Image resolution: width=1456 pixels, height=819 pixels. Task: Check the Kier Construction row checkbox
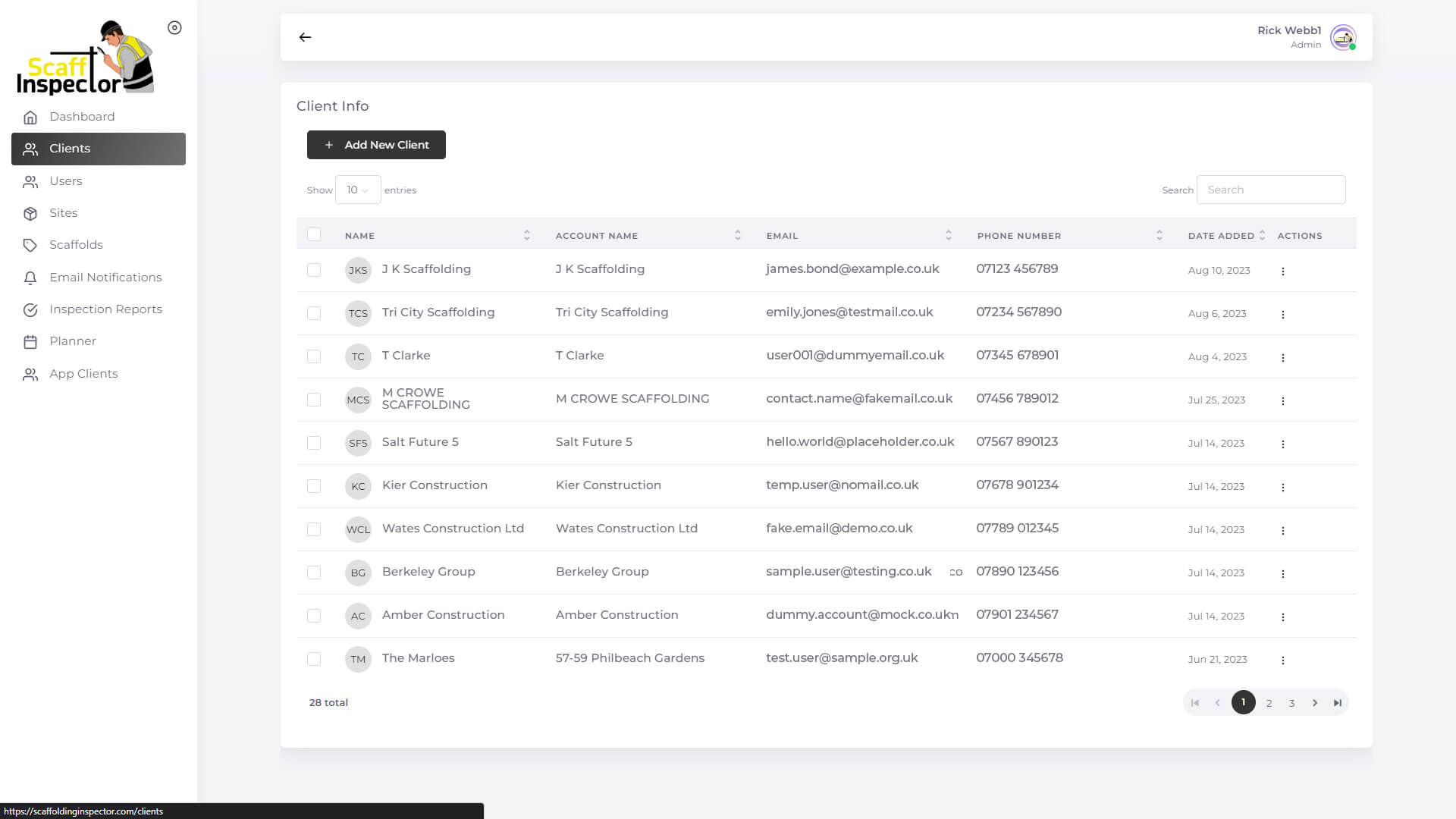click(314, 486)
